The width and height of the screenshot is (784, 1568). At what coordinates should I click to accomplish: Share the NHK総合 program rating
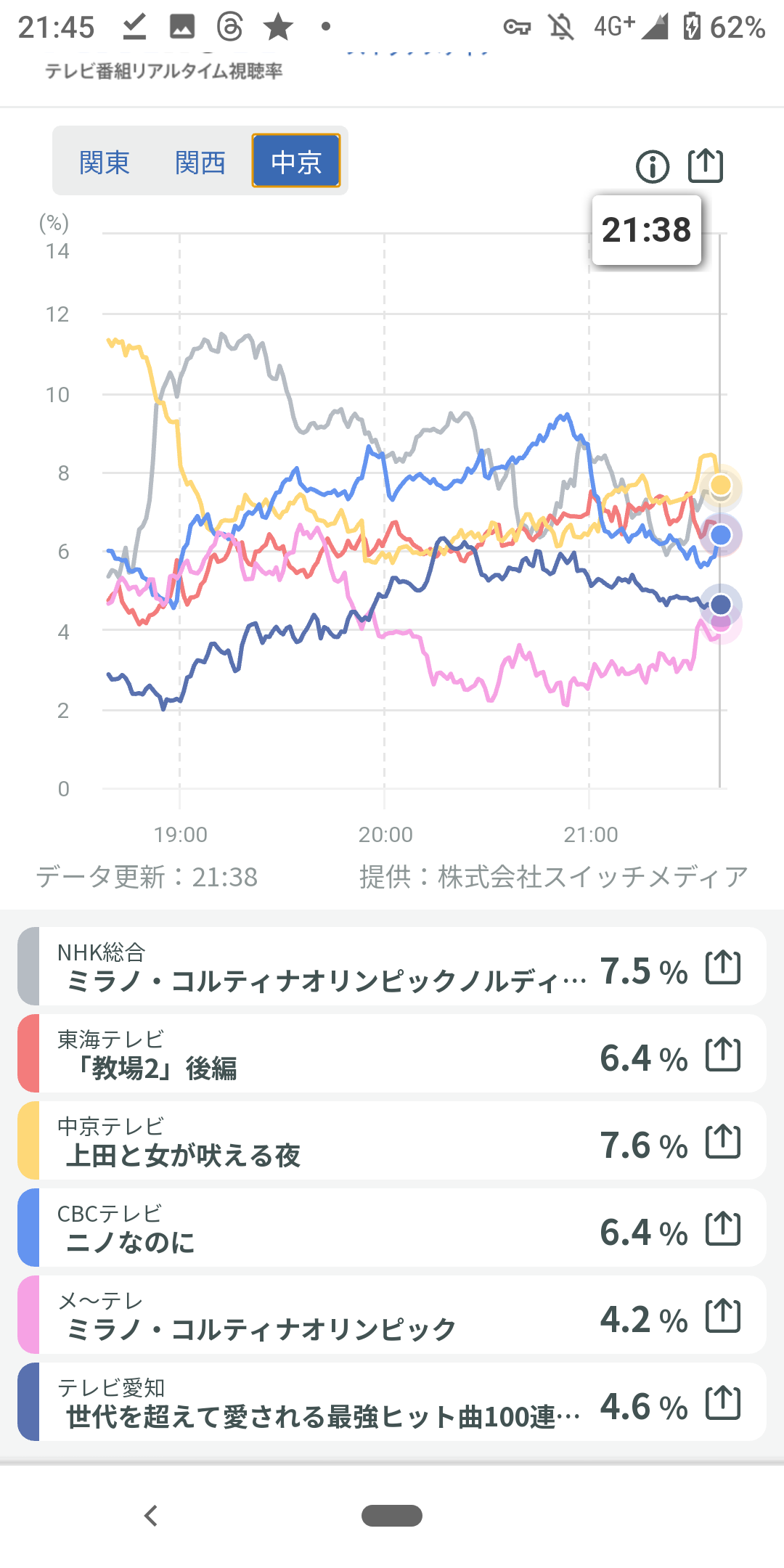[723, 968]
